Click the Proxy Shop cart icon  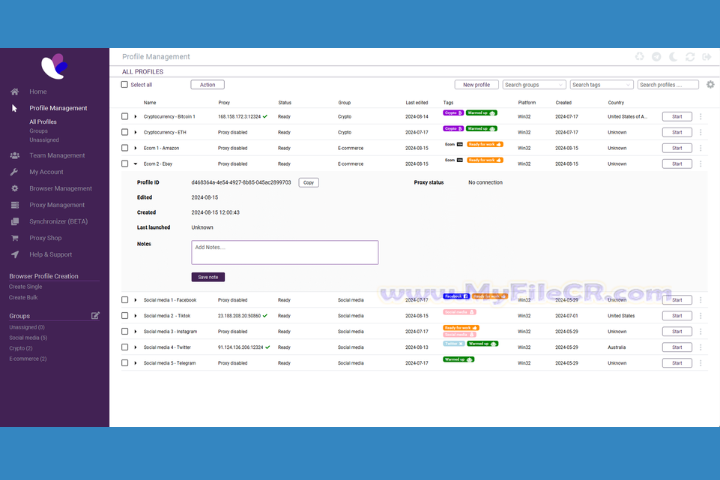(15, 238)
